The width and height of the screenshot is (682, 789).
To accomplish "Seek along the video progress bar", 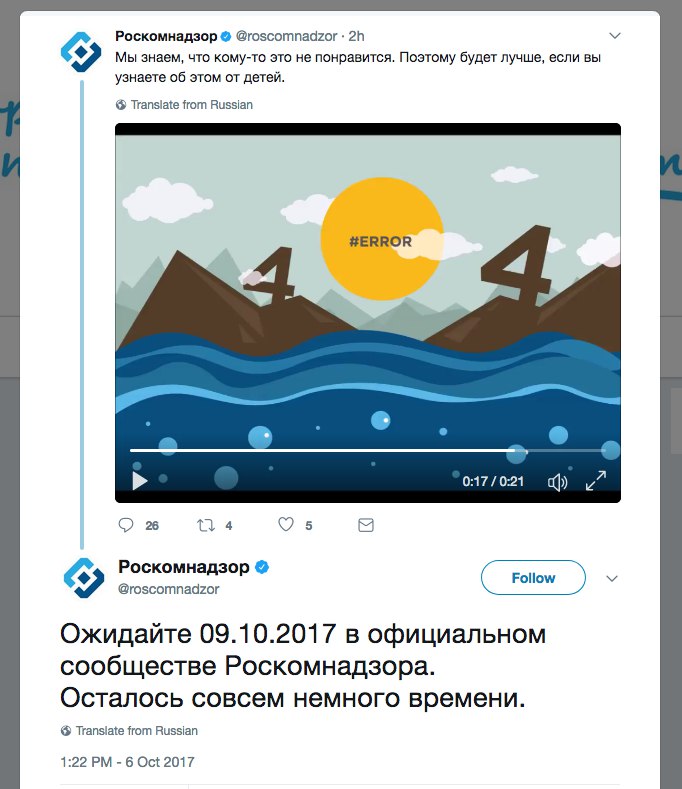I will tap(368, 451).
